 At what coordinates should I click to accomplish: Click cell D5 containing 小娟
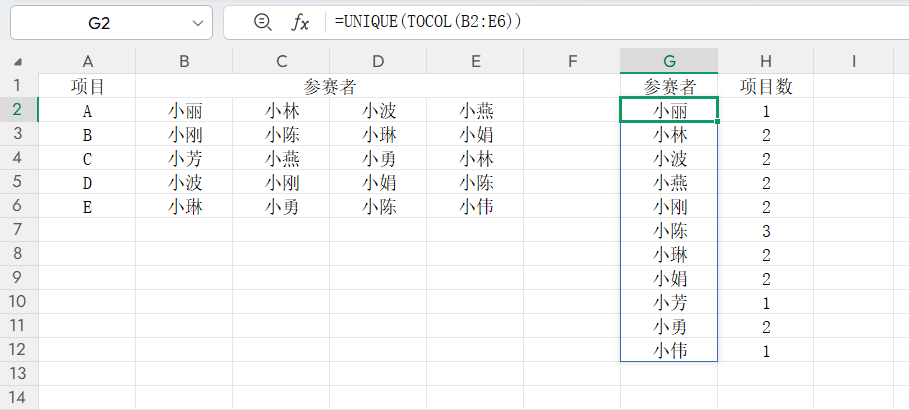[378, 183]
